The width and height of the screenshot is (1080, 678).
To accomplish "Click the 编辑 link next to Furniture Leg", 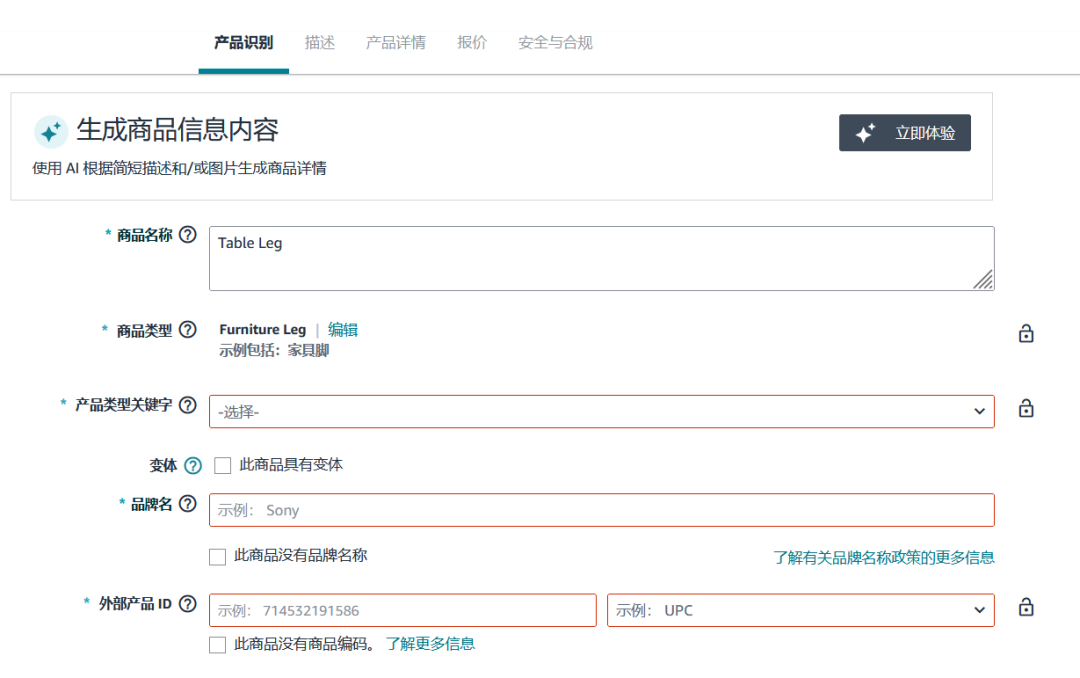I will [343, 329].
